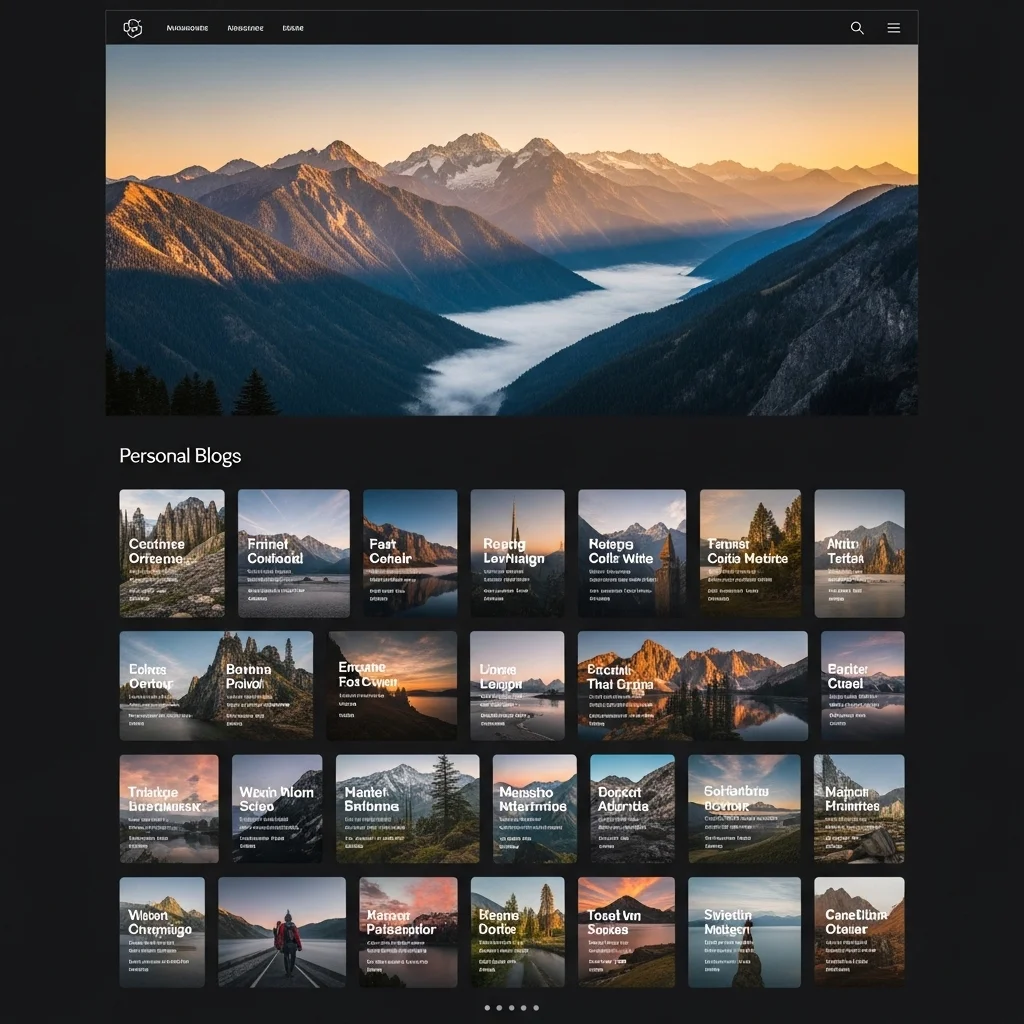Open the "Wean Mom Scieo" blog card

coord(277,808)
